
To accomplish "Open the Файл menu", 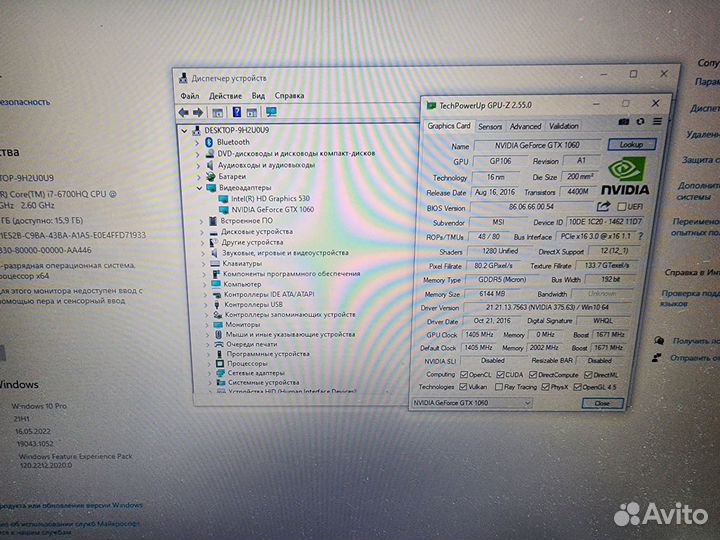I will 190,96.
